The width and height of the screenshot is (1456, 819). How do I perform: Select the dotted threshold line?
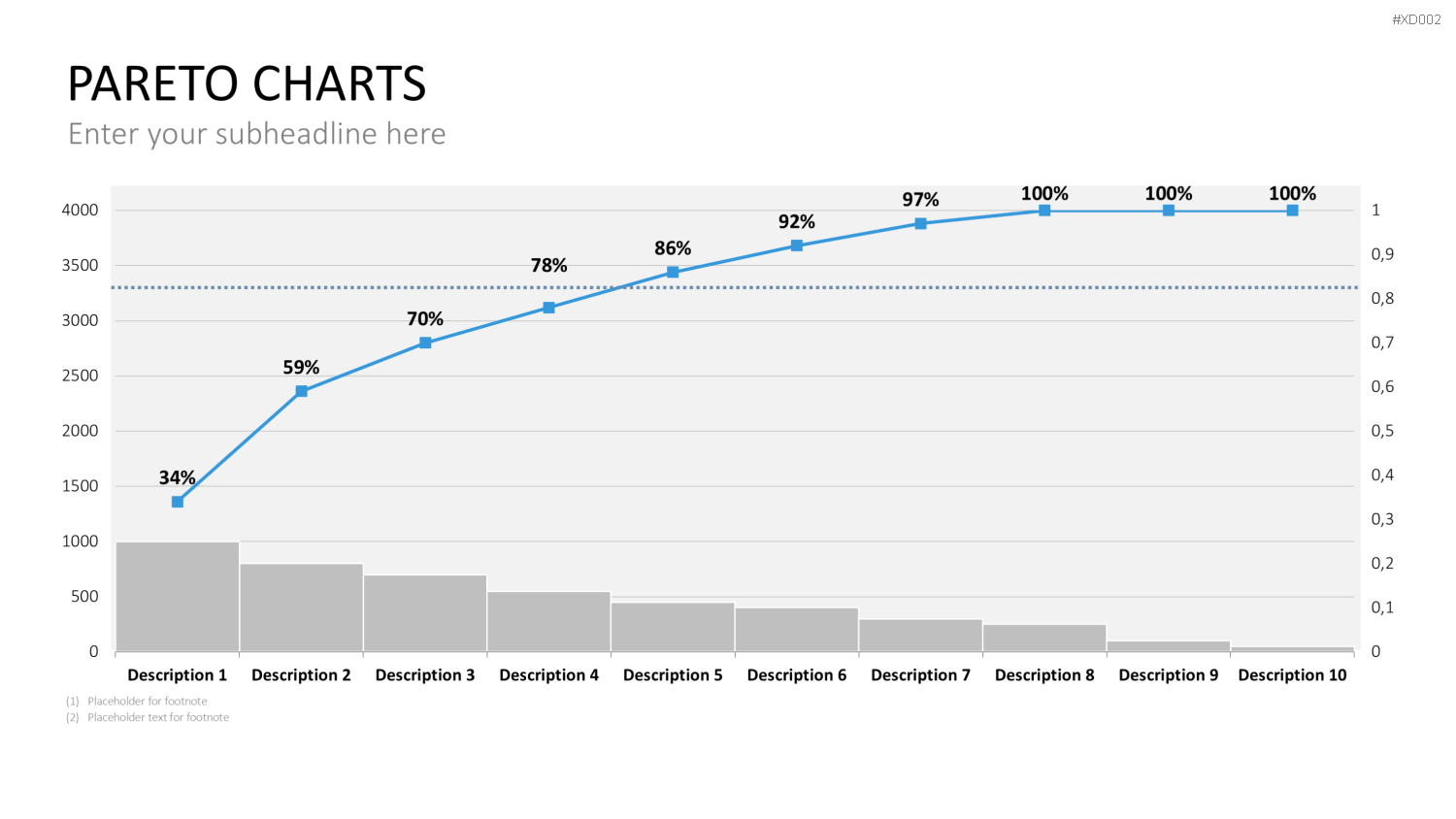pos(735,287)
